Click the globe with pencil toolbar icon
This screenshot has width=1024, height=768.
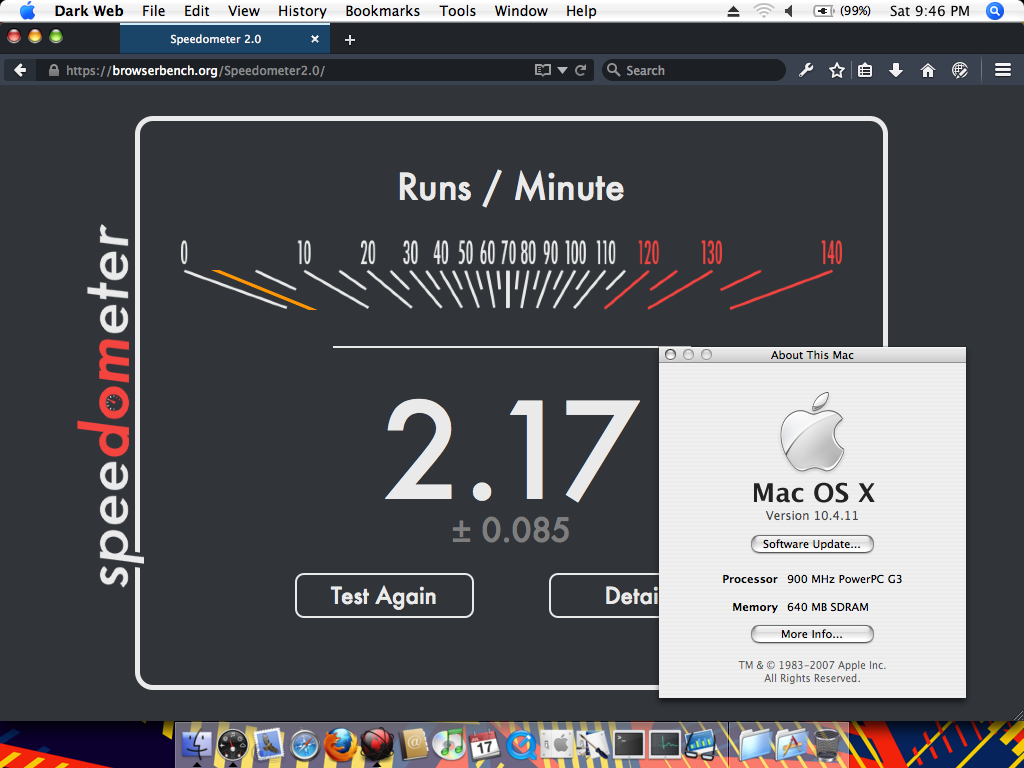tap(960, 71)
